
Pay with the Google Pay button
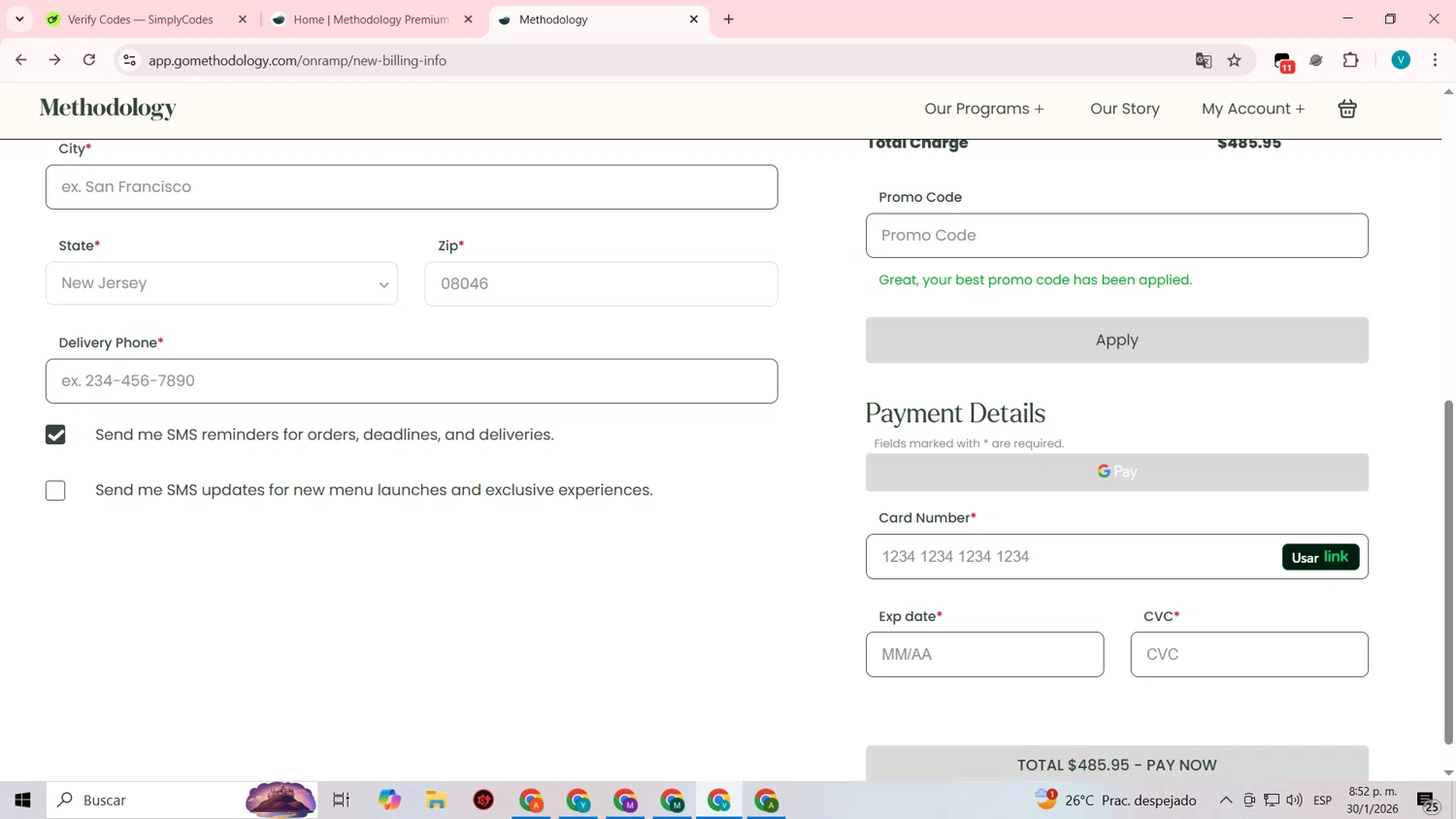coord(1117,472)
